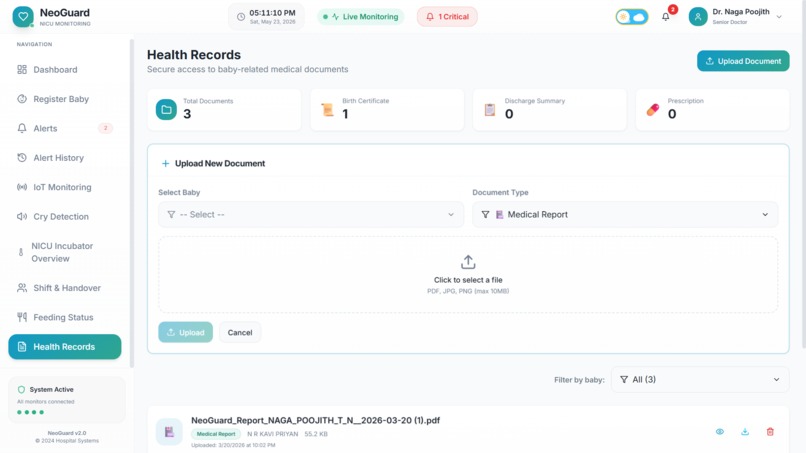Download the NeoGuard_Report PDF file
The width and height of the screenshot is (806, 453).
745,432
